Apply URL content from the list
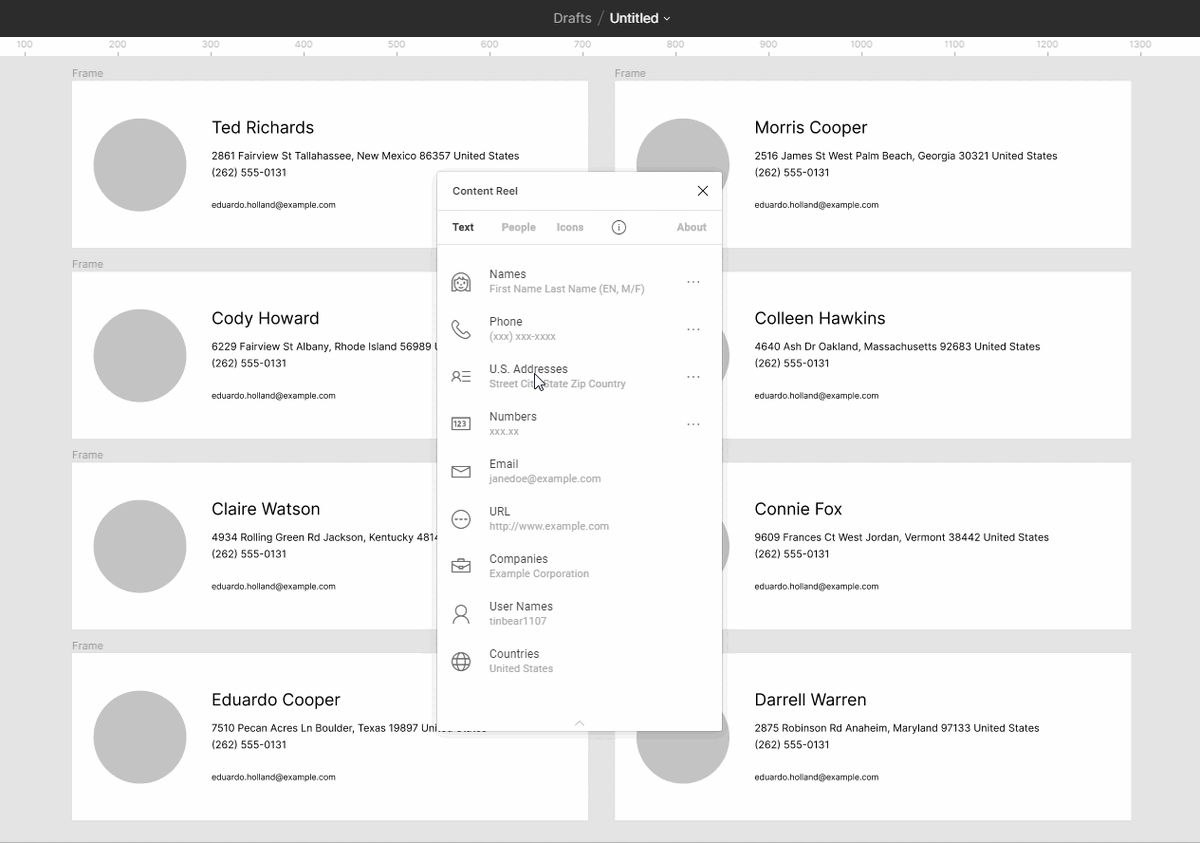This screenshot has height=843, width=1200. pos(579,519)
